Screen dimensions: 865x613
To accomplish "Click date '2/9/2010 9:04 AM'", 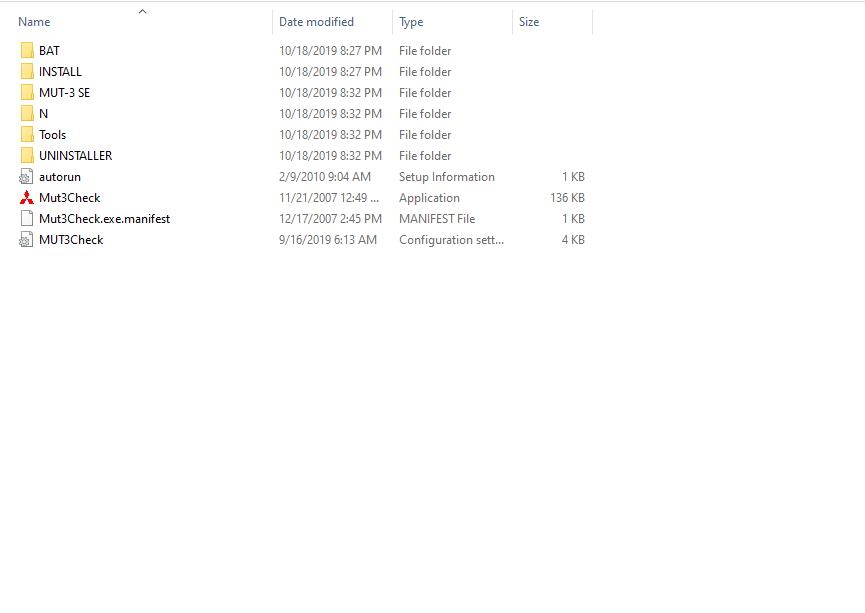I will [325, 177].
